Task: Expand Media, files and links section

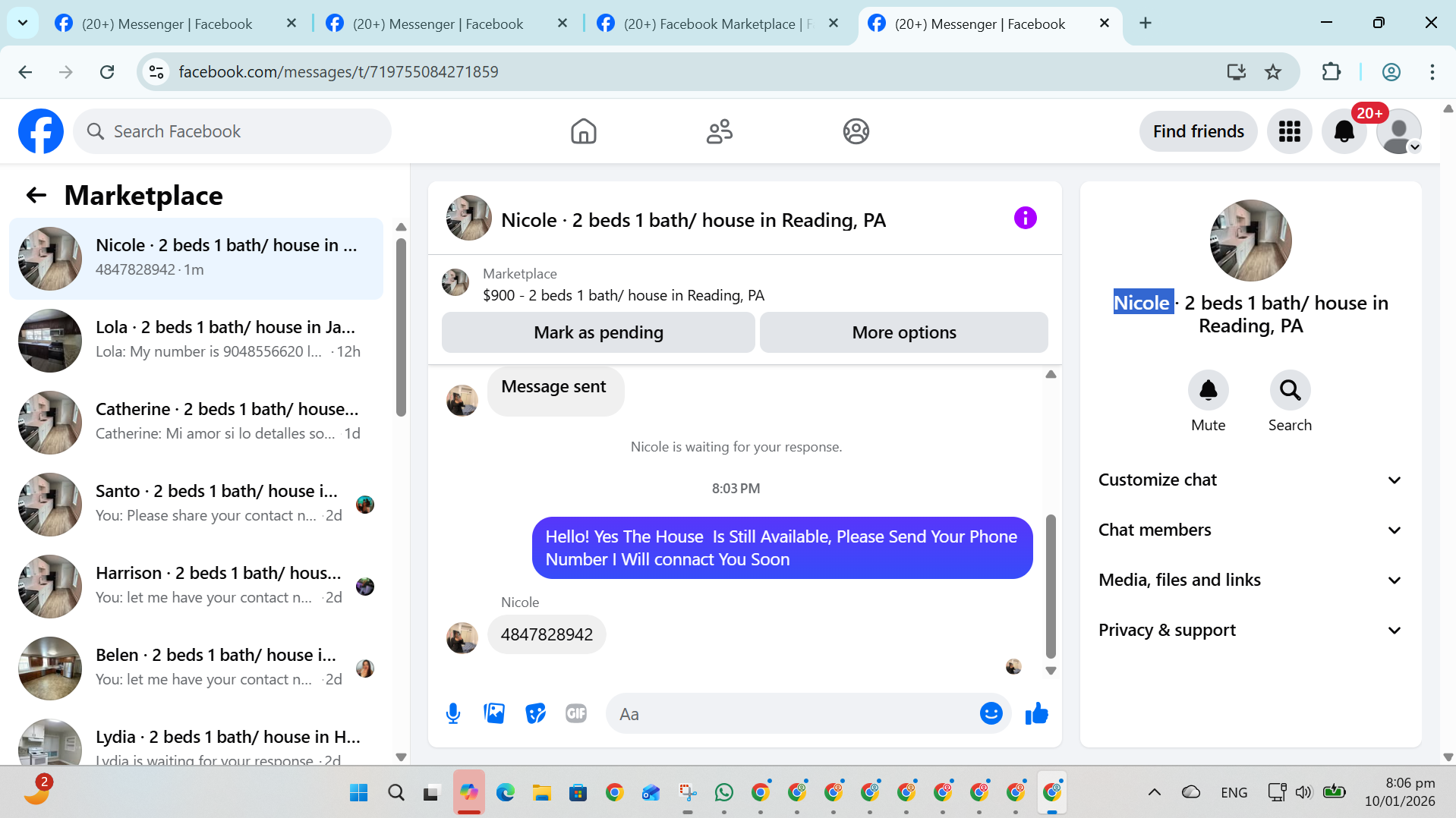Action: click(x=1250, y=580)
